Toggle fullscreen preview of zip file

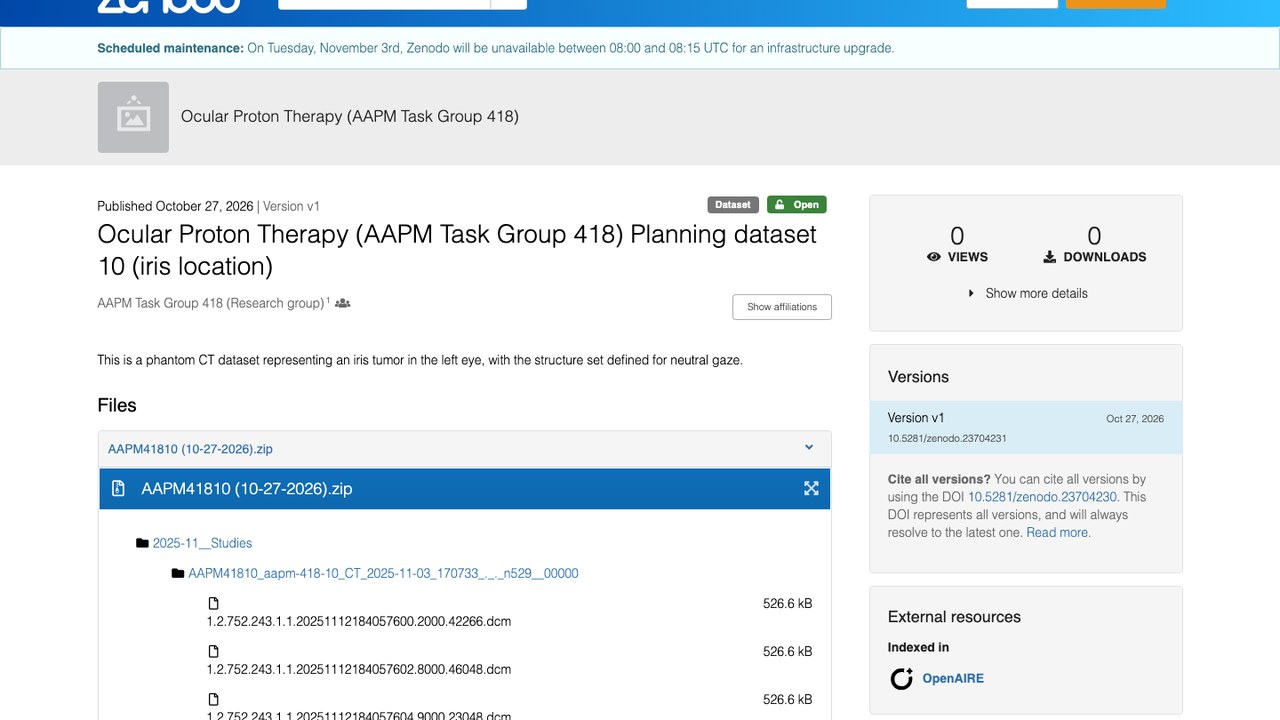pyautogui.click(x=811, y=489)
